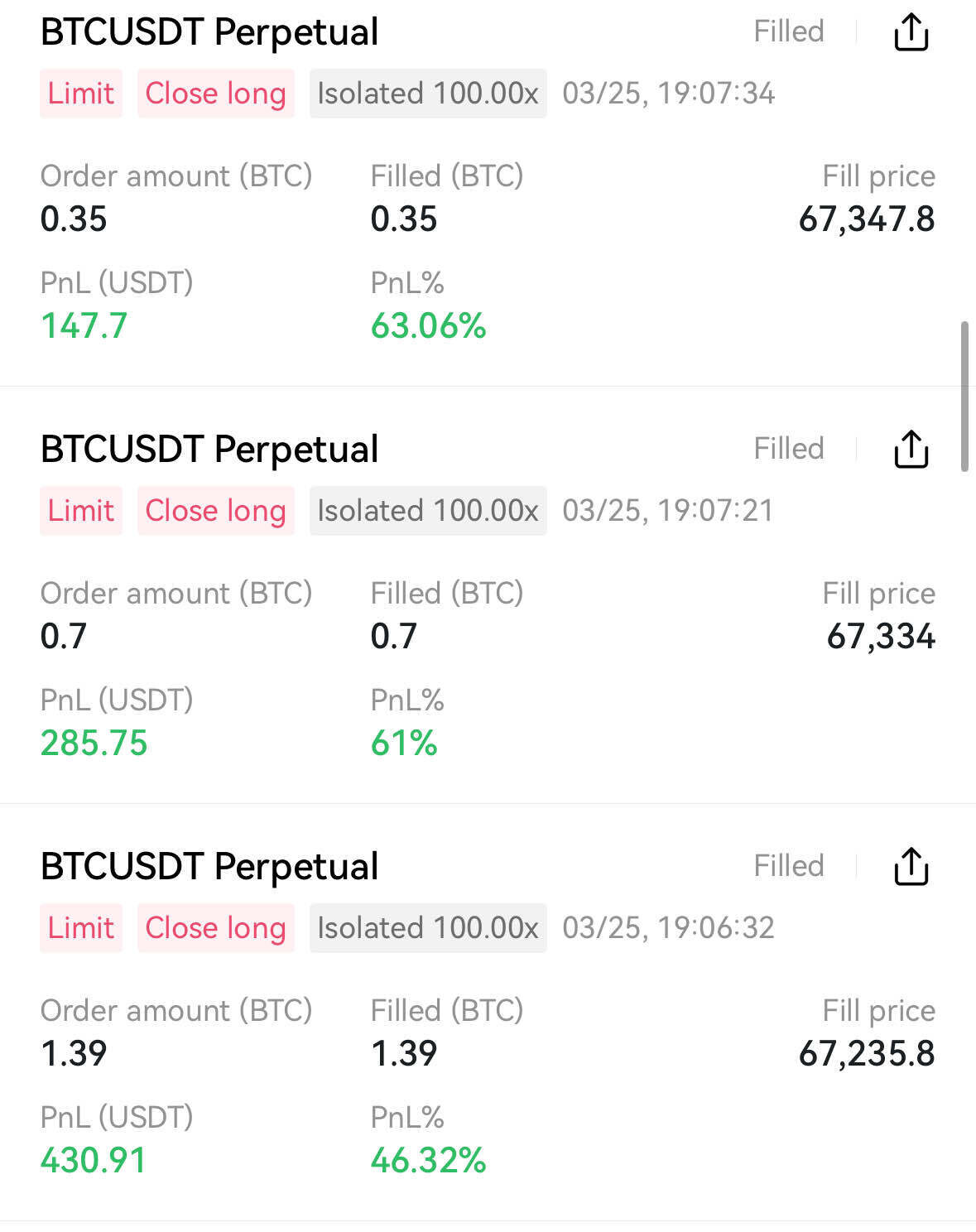Tap Limit tag on the 19:06:32 order

pyautogui.click(x=81, y=928)
